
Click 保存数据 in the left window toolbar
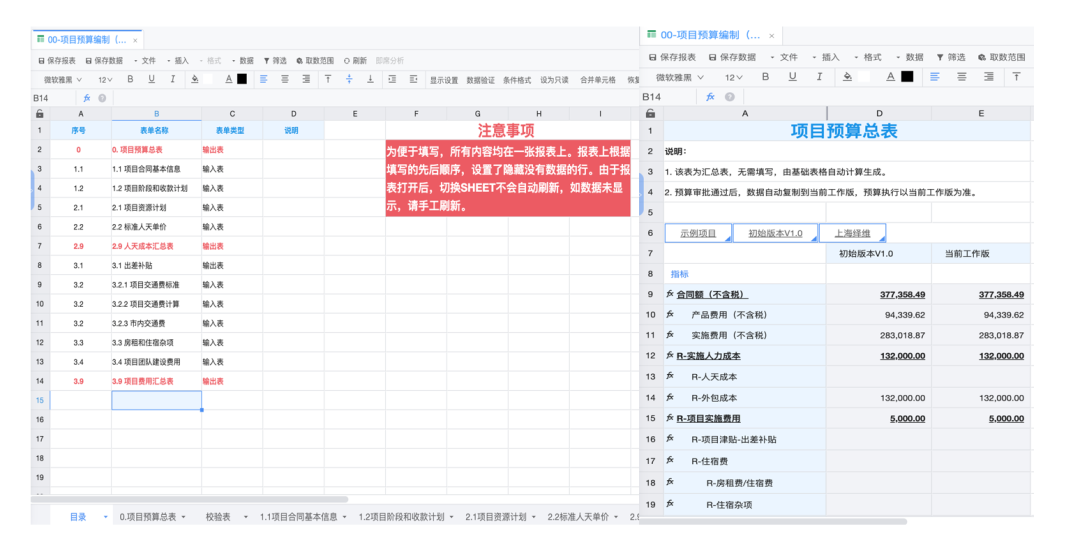(104, 61)
